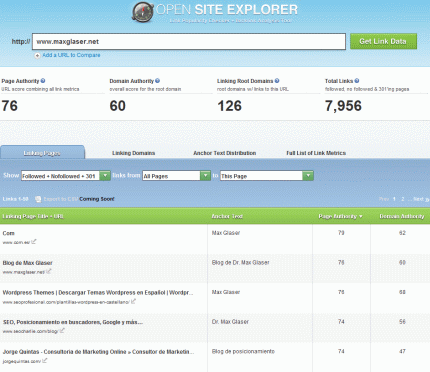Open external link icon for seocharlie.com/blog
The image size is (430, 372).
[62, 331]
